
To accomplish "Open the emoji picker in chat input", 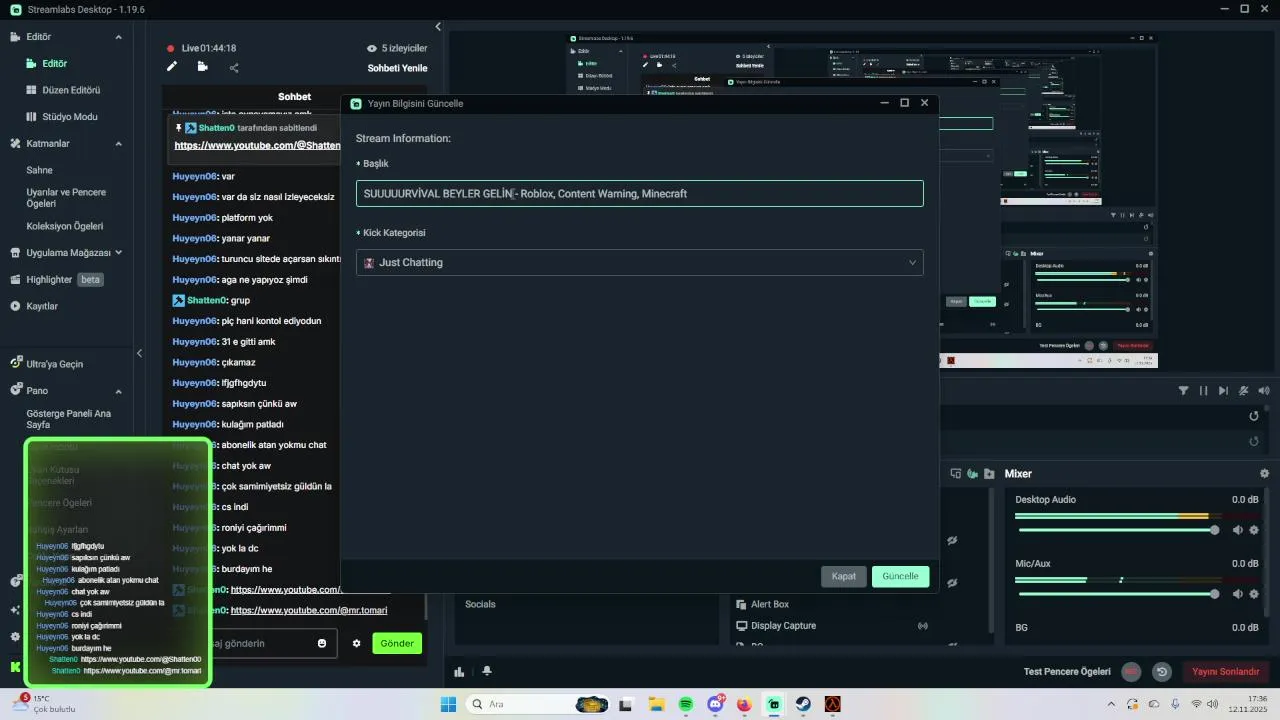I will (322, 643).
